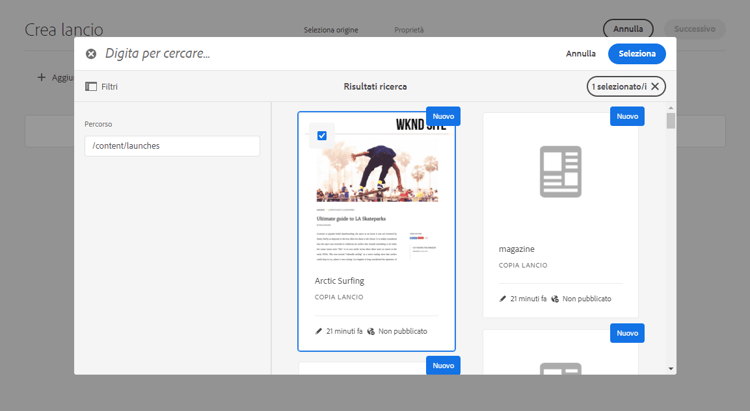Click 'Non pubblicato' on Arctic Surfing card

[x=403, y=331]
